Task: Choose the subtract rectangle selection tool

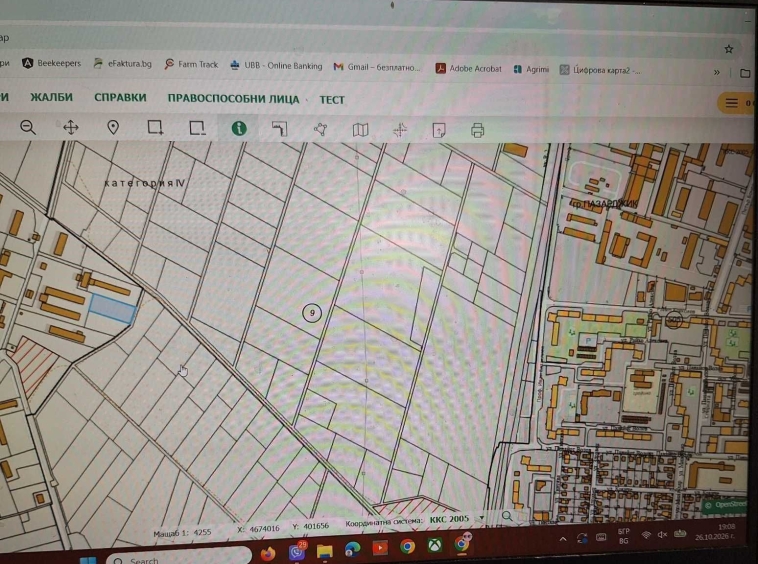Action: click(197, 128)
